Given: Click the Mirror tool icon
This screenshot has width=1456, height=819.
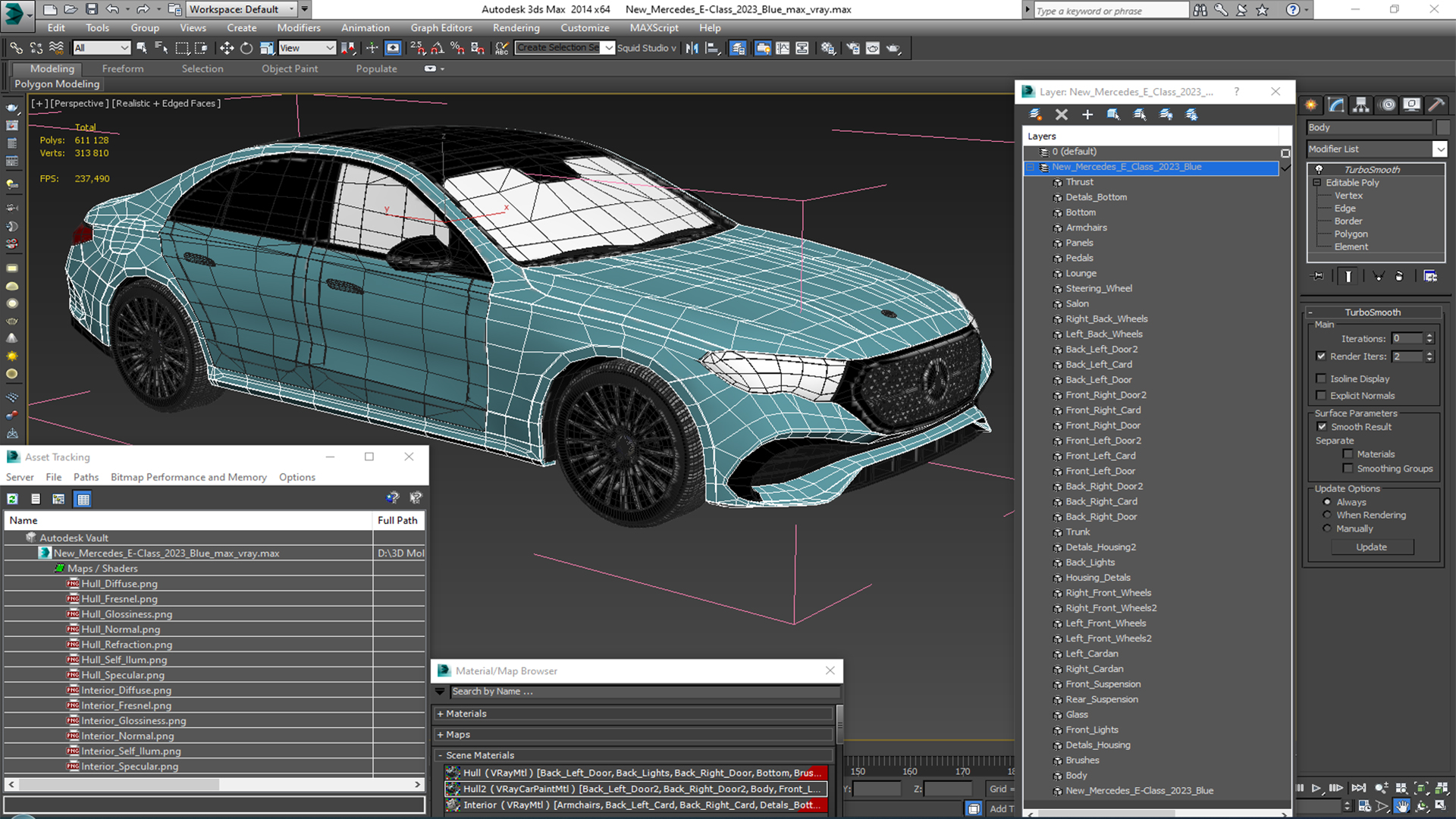Looking at the screenshot, I should (x=692, y=48).
